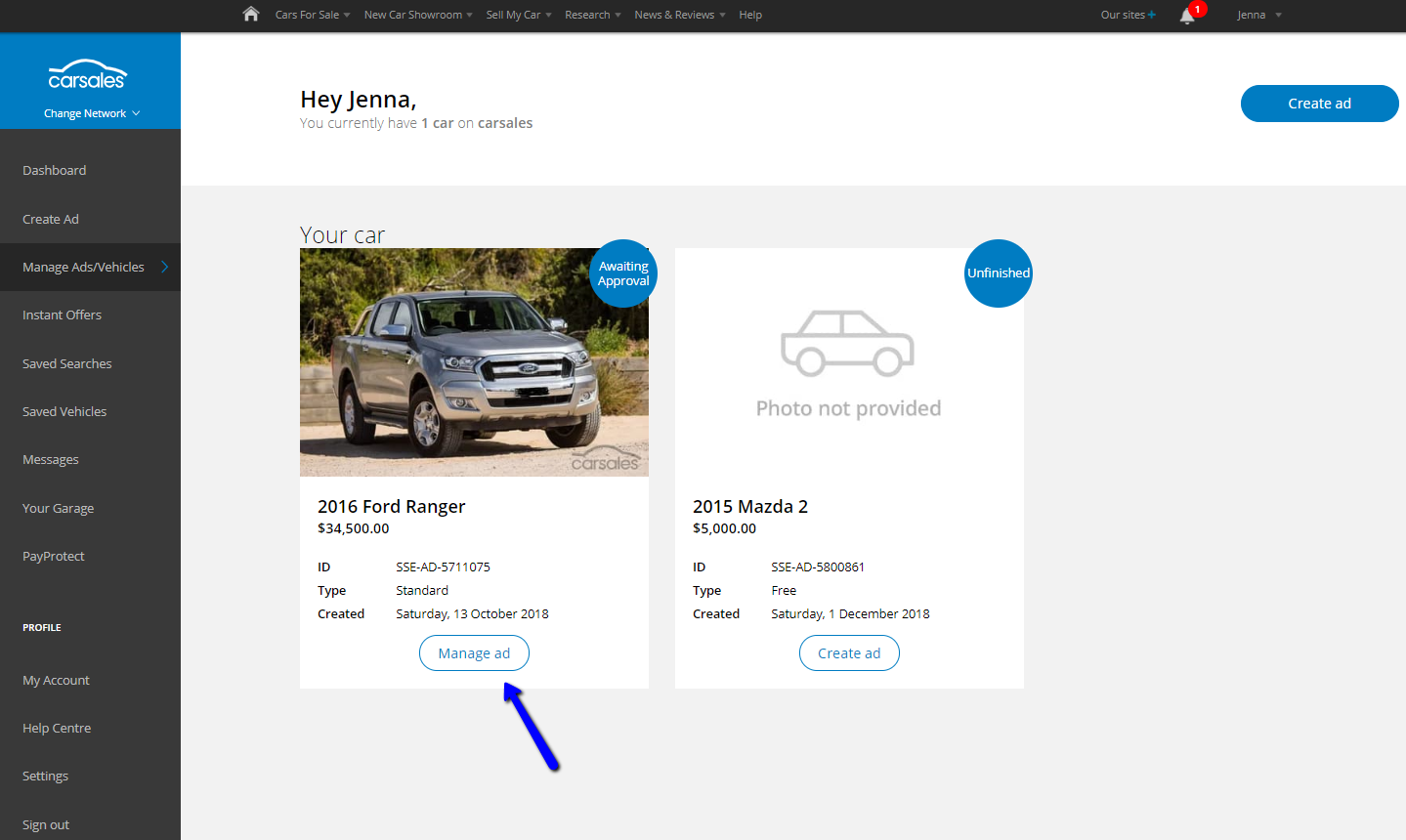Click the Standard ad type value
The height and width of the screenshot is (840, 1406).
[422, 590]
